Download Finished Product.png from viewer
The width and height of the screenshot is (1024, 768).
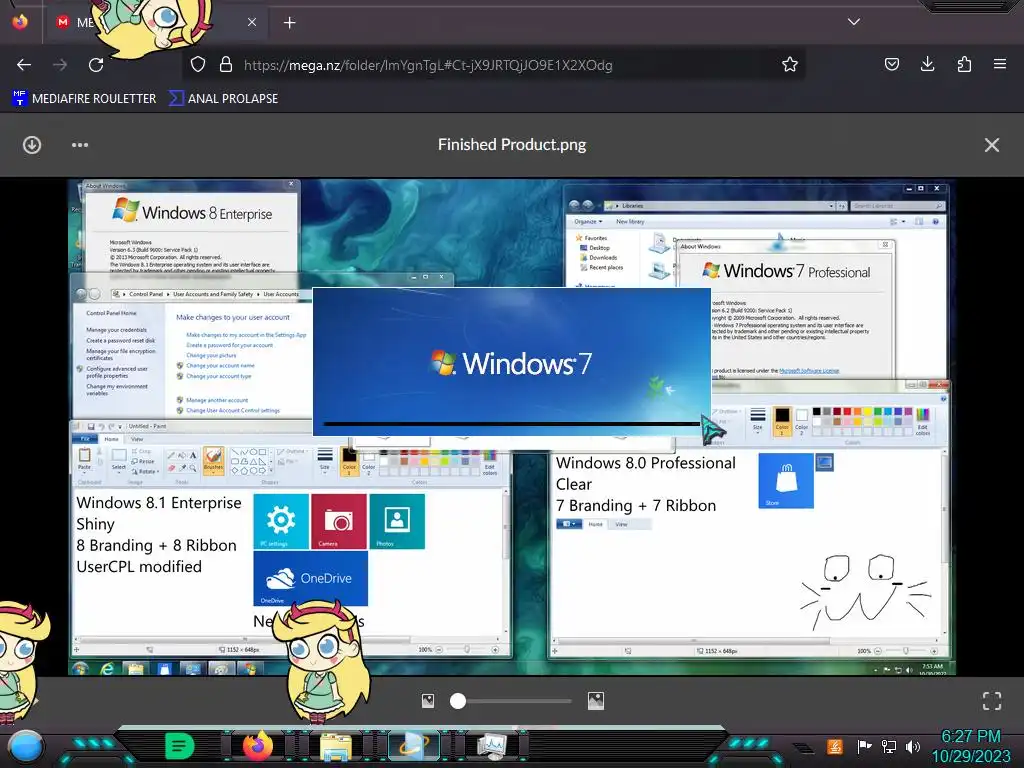(32, 145)
